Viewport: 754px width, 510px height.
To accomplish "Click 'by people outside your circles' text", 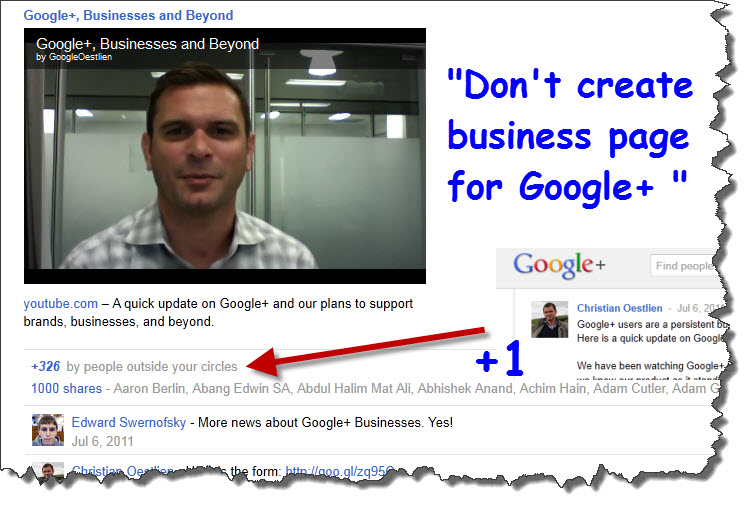I will pyautogui.click(x=152, y=367).
